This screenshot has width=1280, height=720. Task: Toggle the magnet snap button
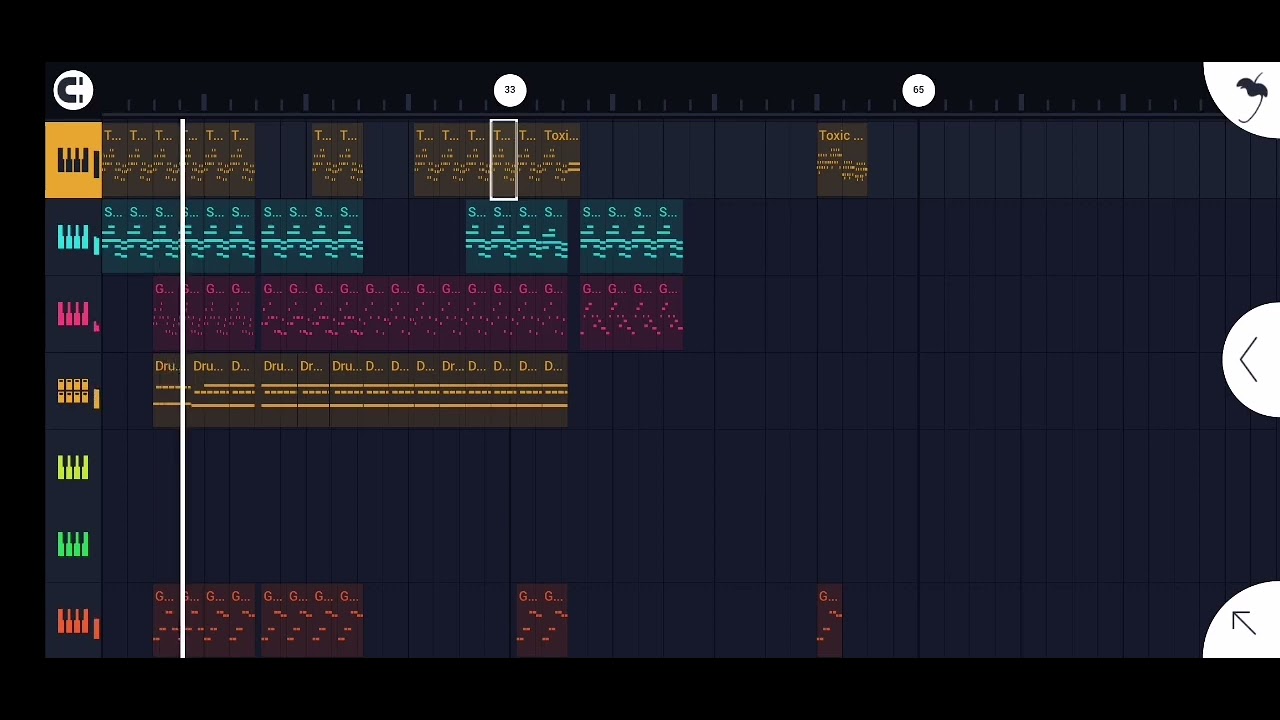[73, 90]
